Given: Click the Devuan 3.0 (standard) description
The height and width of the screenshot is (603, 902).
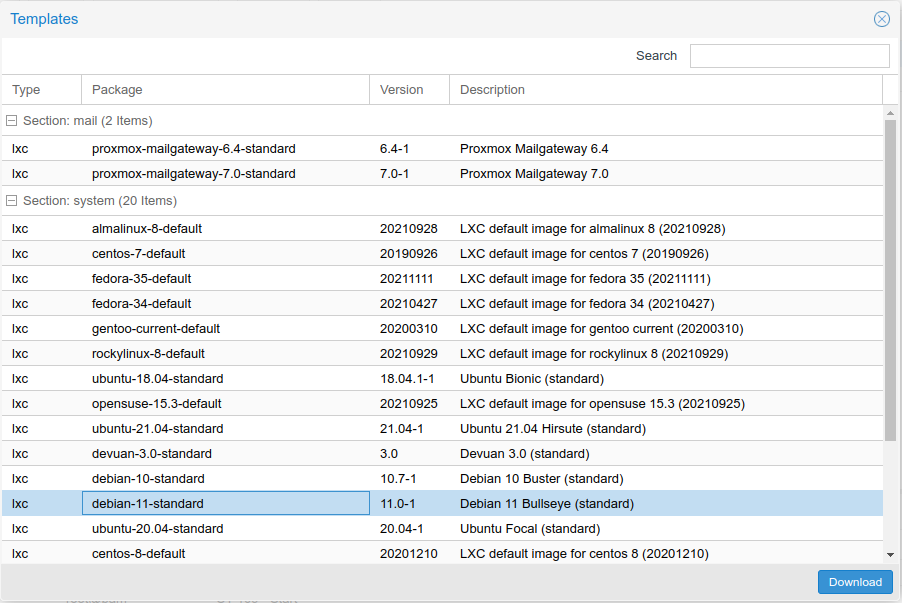Looking at the screenshot, I should click(x=525, y=454).
